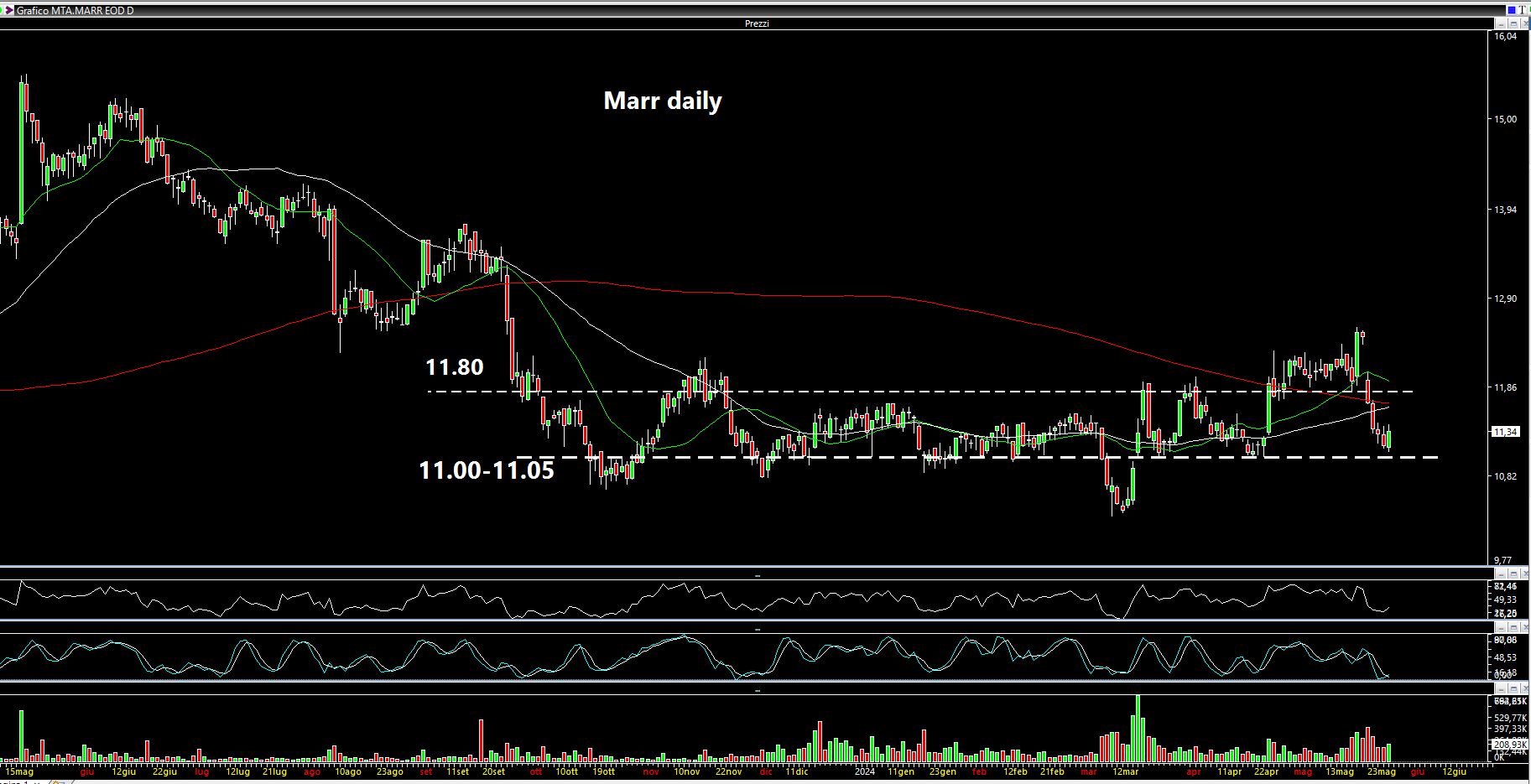Click the 49,33 RSI scale value
The width and height of the screenshot is (1531, 784).
[x=1505, y=600]
